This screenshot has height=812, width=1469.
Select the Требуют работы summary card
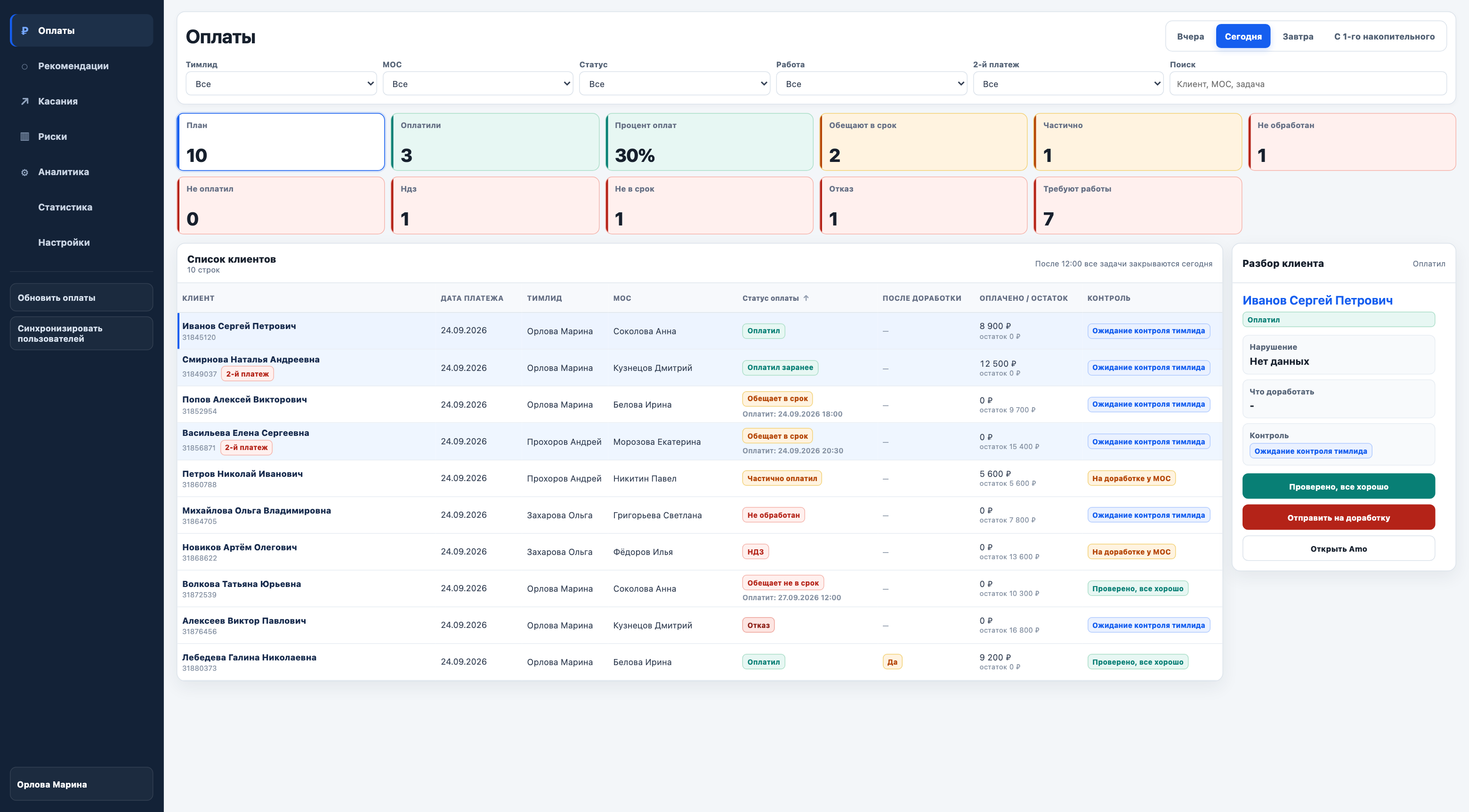pos(1138,205)
